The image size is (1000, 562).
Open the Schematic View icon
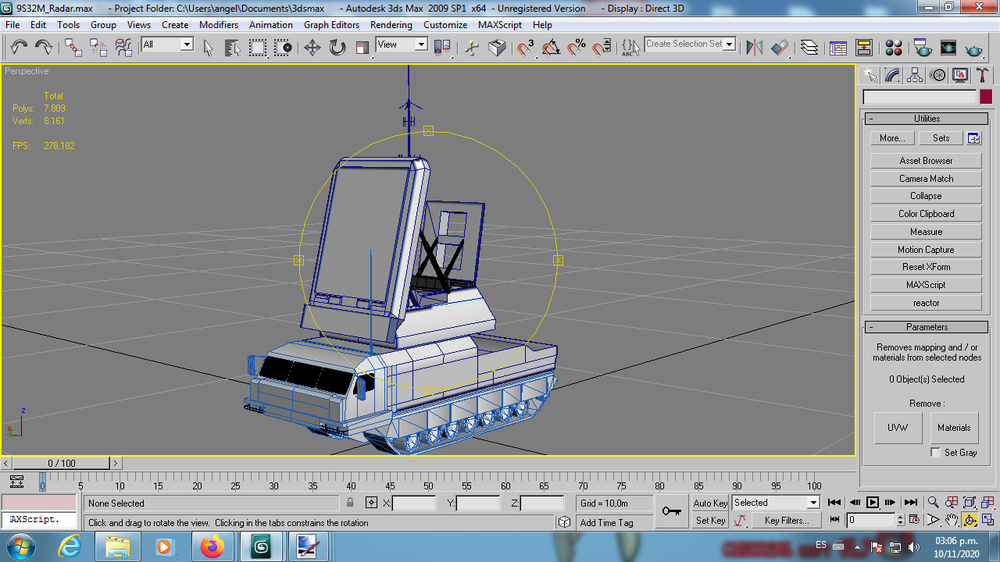tap(864, 48)
